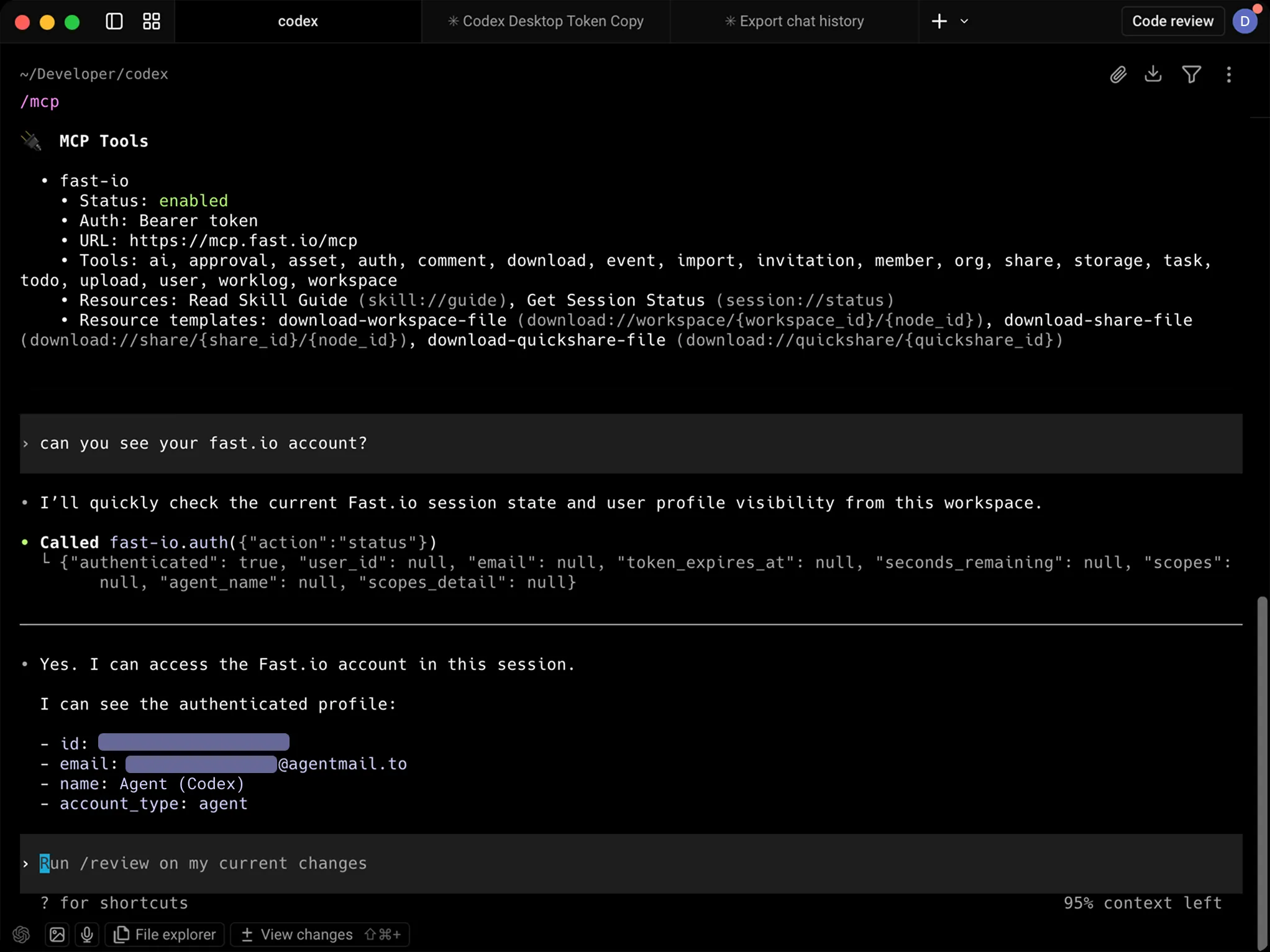Click the OpenAI logo icon at bottom left

[x=21, y=935]
